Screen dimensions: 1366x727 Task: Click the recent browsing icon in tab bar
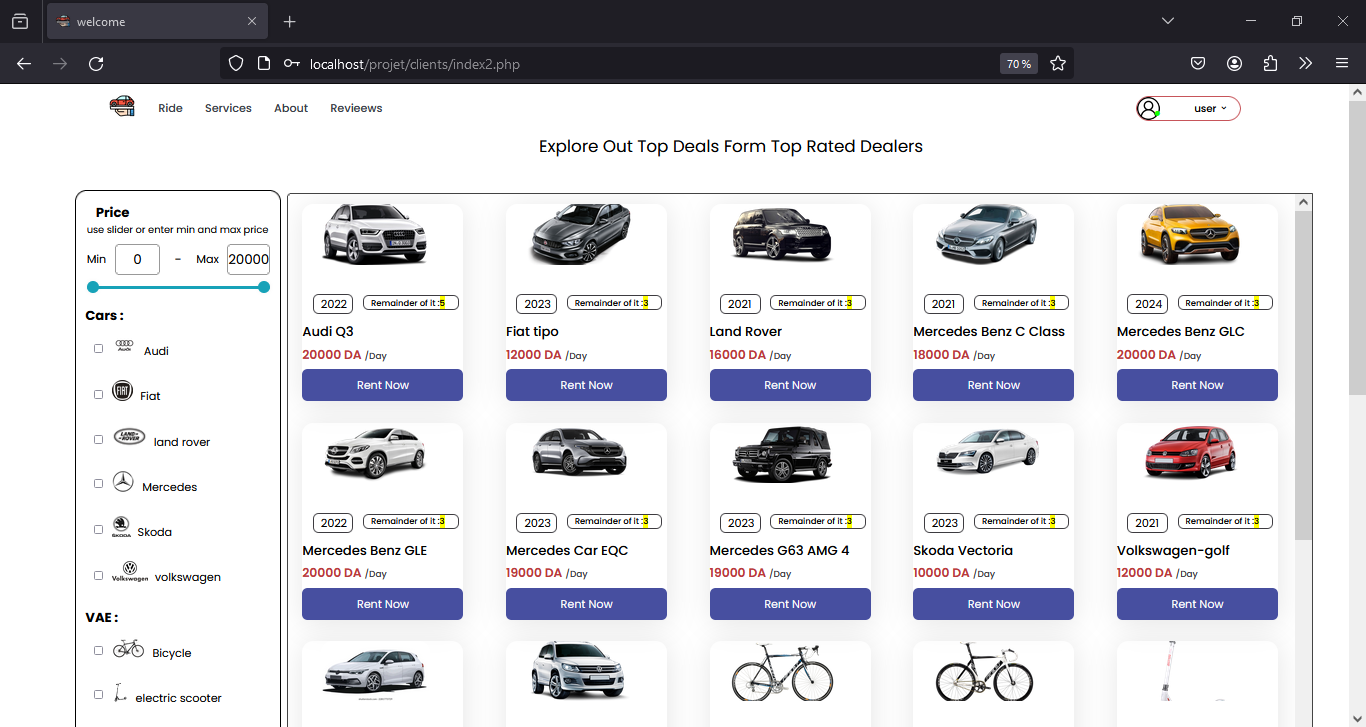[20, 21]
